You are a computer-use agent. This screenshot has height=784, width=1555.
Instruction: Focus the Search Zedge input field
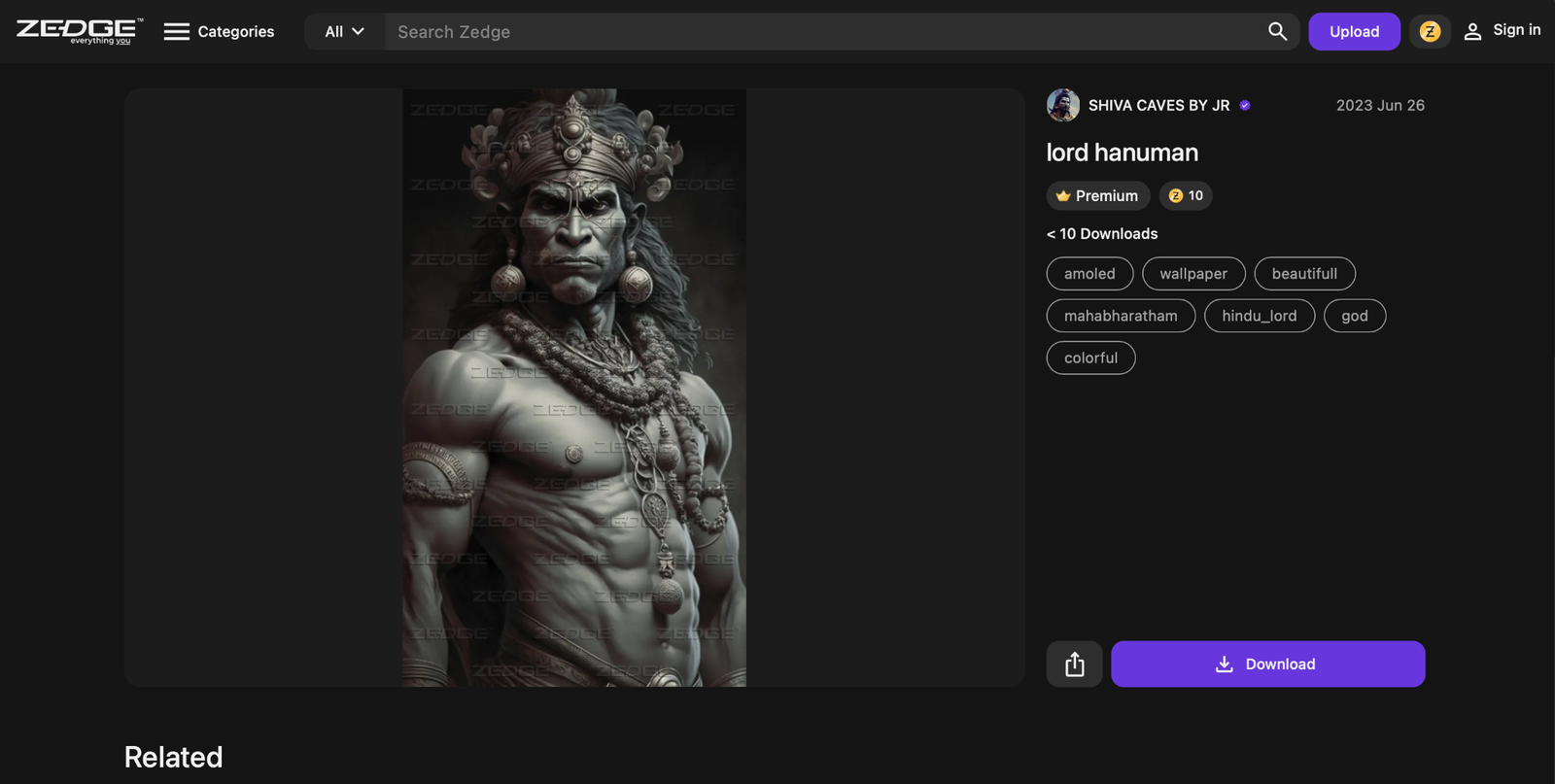[x=821, y=31]
